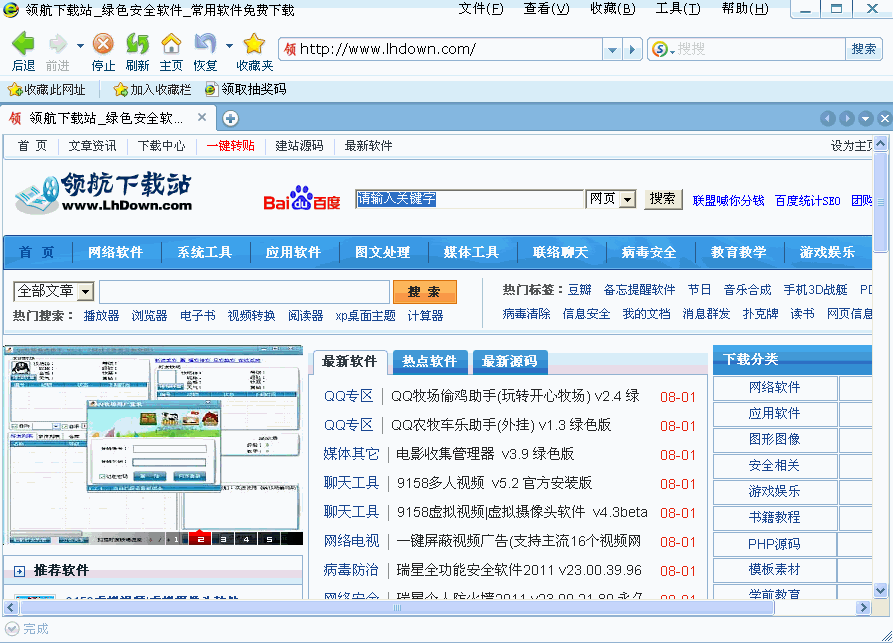Open the 查看(V) menu

(546, 9)
